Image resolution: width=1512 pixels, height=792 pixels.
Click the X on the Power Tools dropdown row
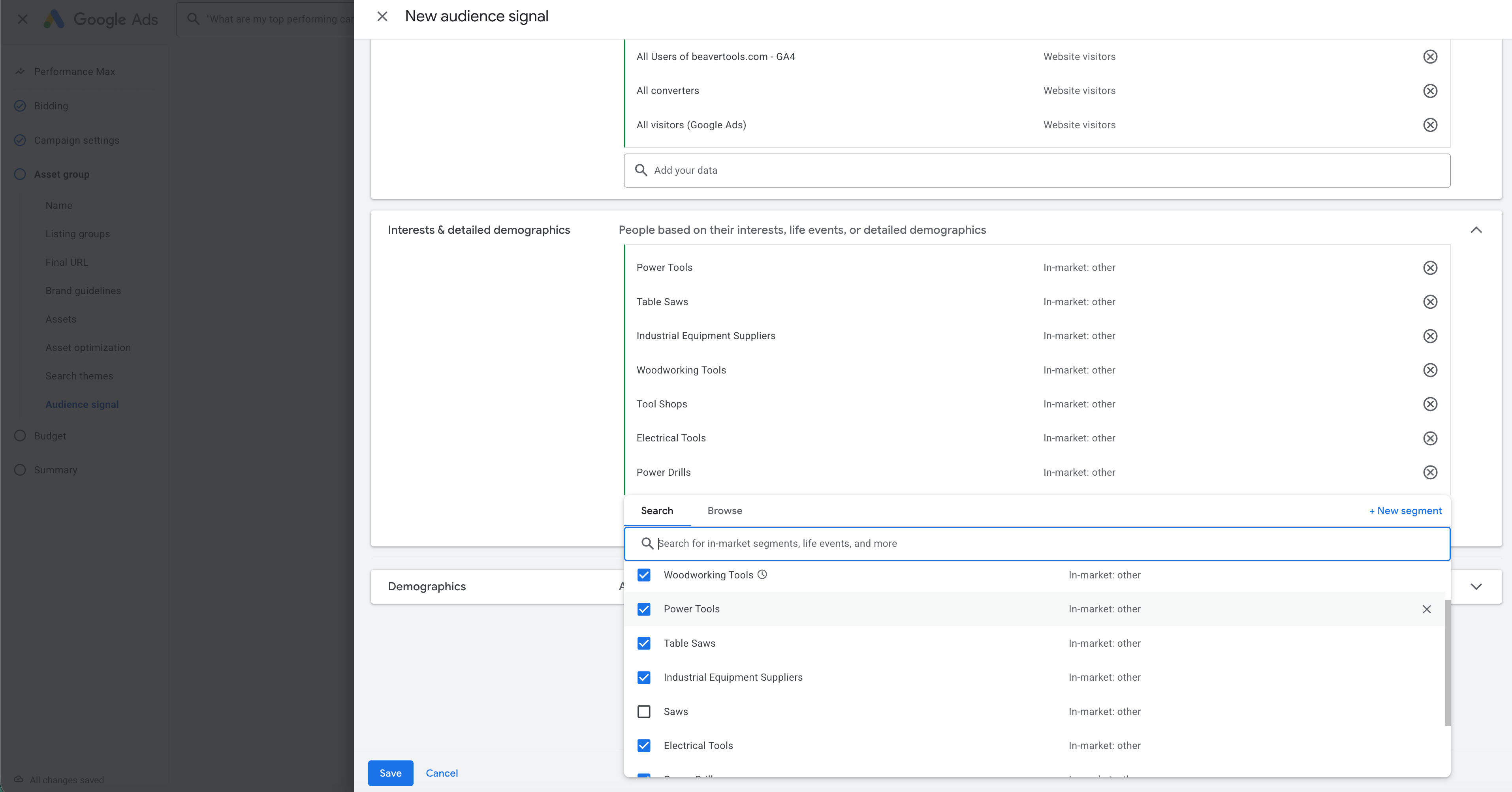click(x=1427, y=609)
